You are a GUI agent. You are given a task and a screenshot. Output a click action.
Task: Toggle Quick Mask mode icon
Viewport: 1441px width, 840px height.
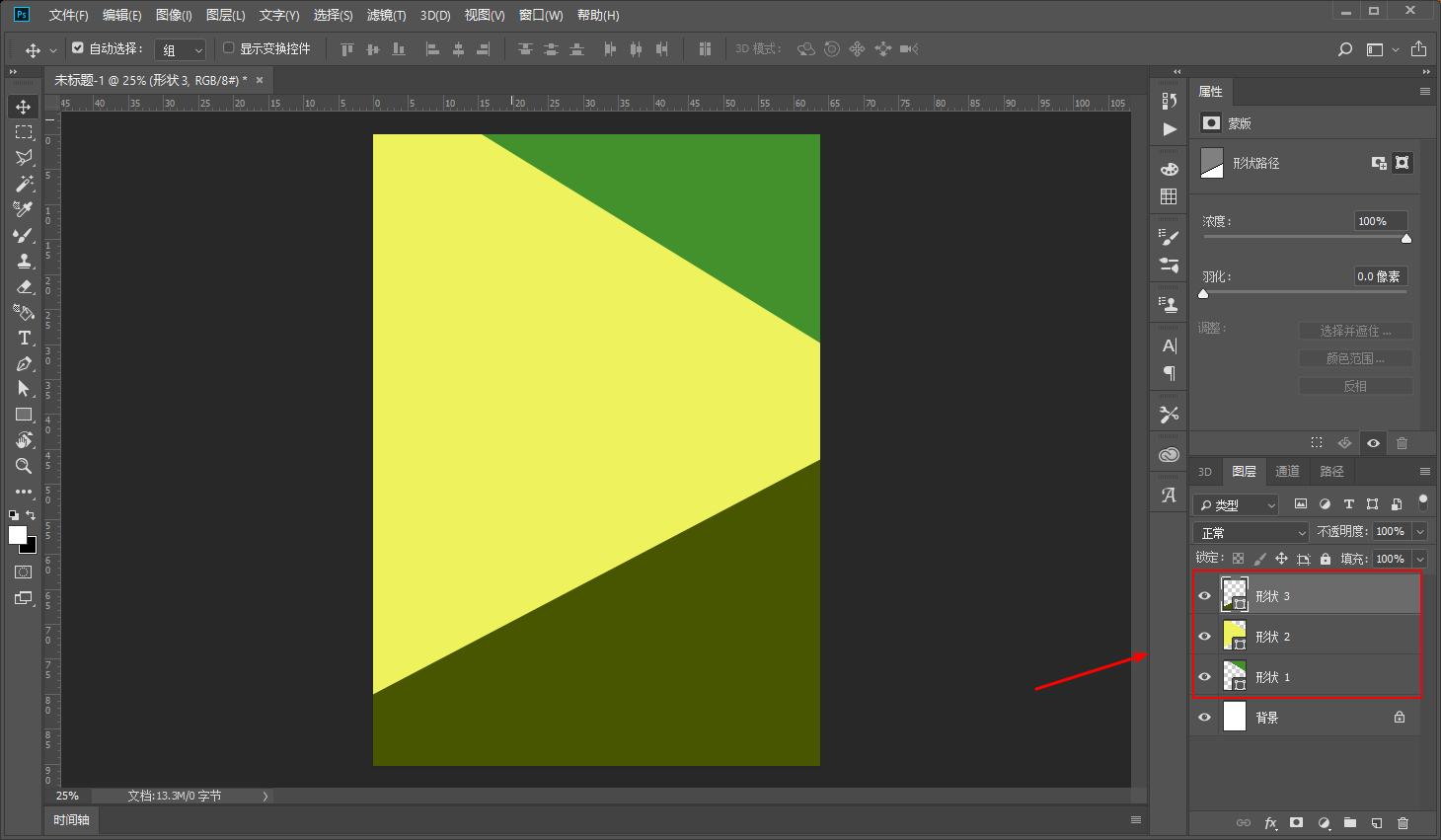(24, 573)
